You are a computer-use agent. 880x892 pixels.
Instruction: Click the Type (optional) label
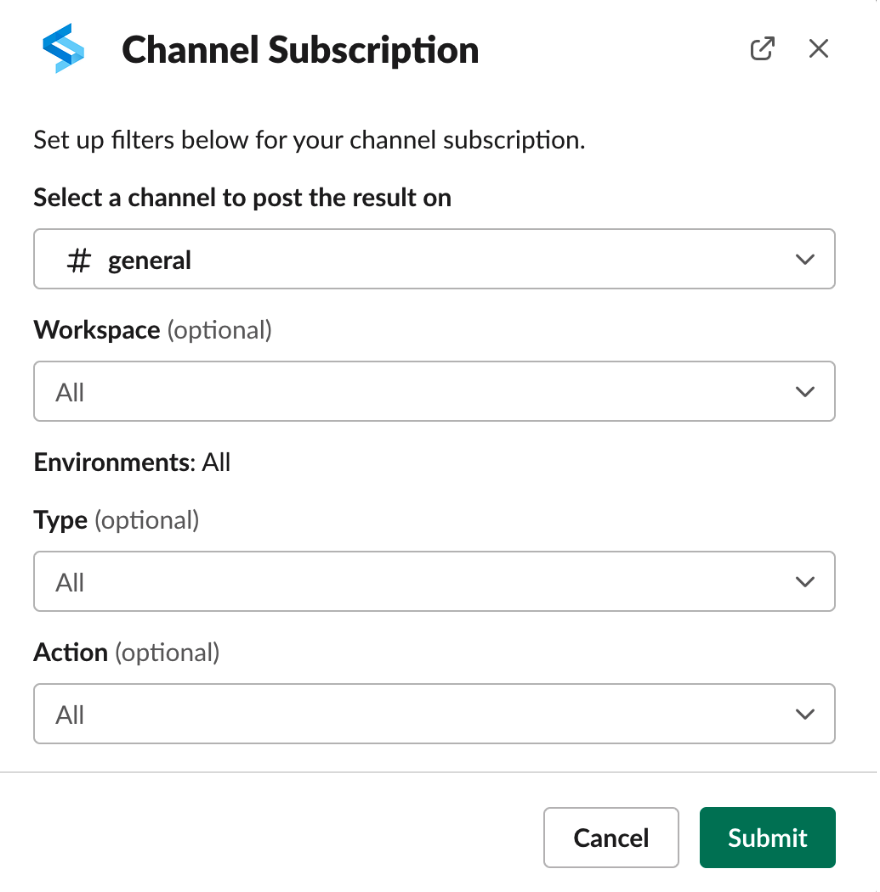click(x=116, y=520)
